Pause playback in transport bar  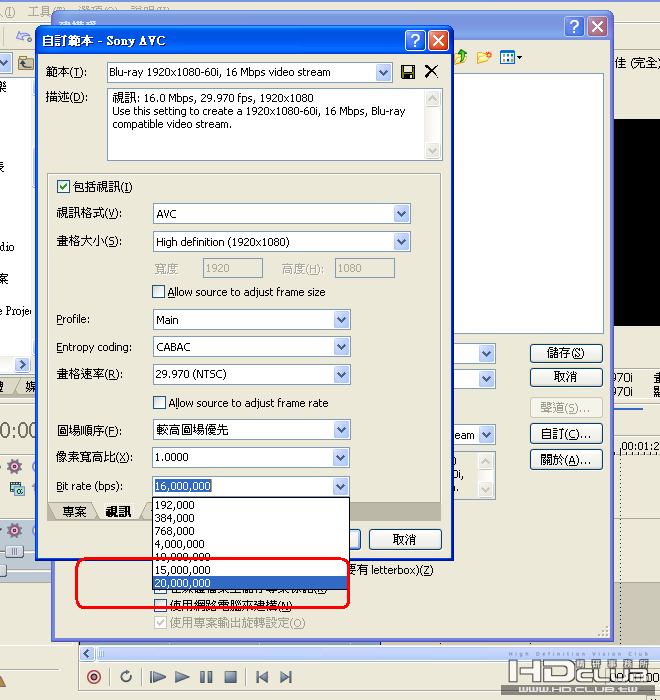[x=206, y=677]
